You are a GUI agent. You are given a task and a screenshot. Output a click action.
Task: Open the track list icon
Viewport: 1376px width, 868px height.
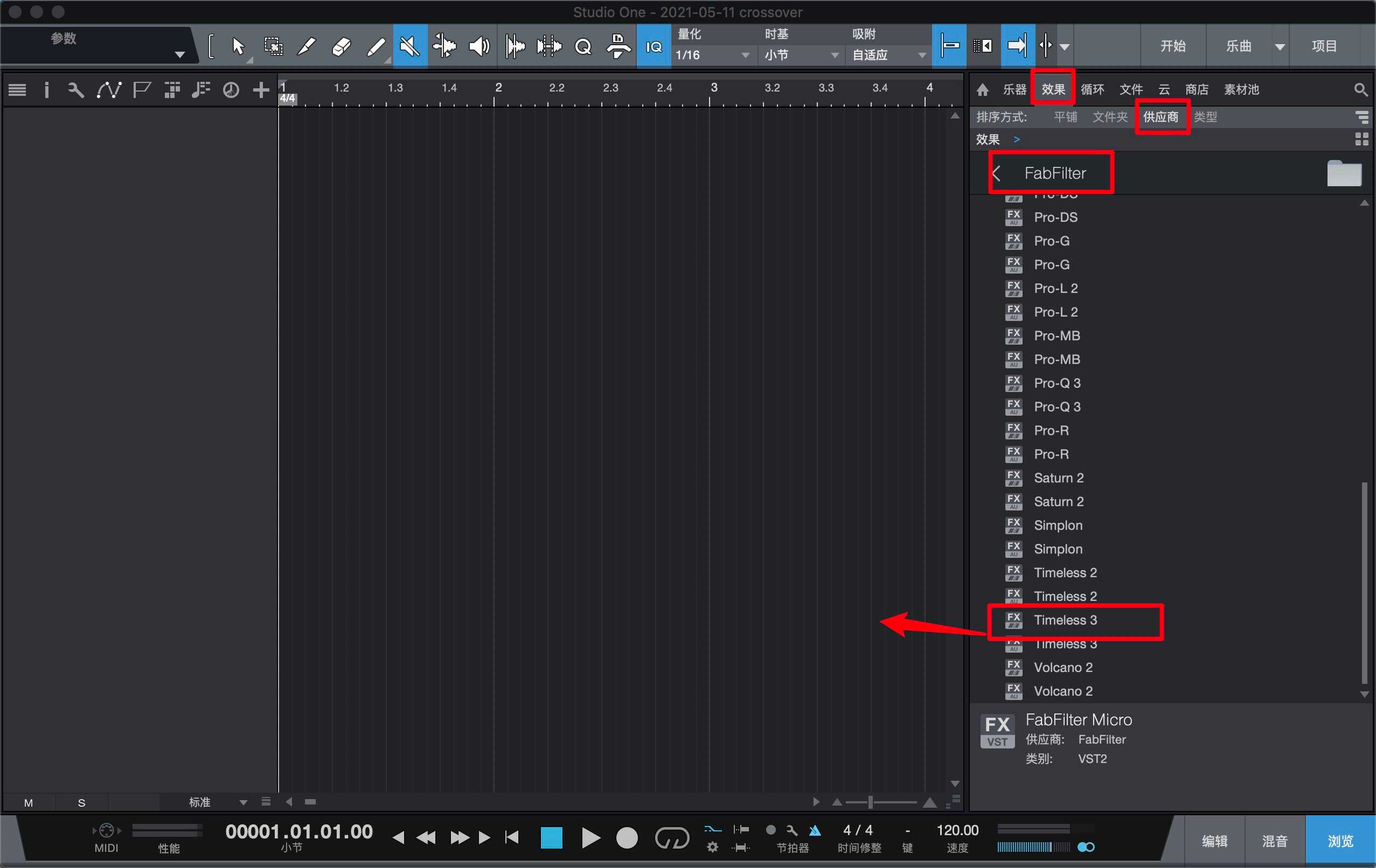17,90
